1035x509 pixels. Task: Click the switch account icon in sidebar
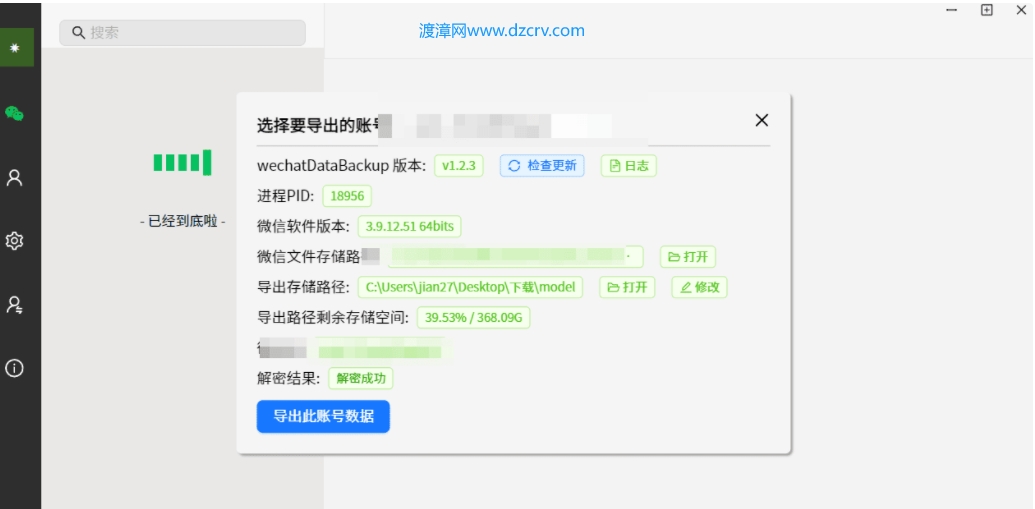(15, 304)
